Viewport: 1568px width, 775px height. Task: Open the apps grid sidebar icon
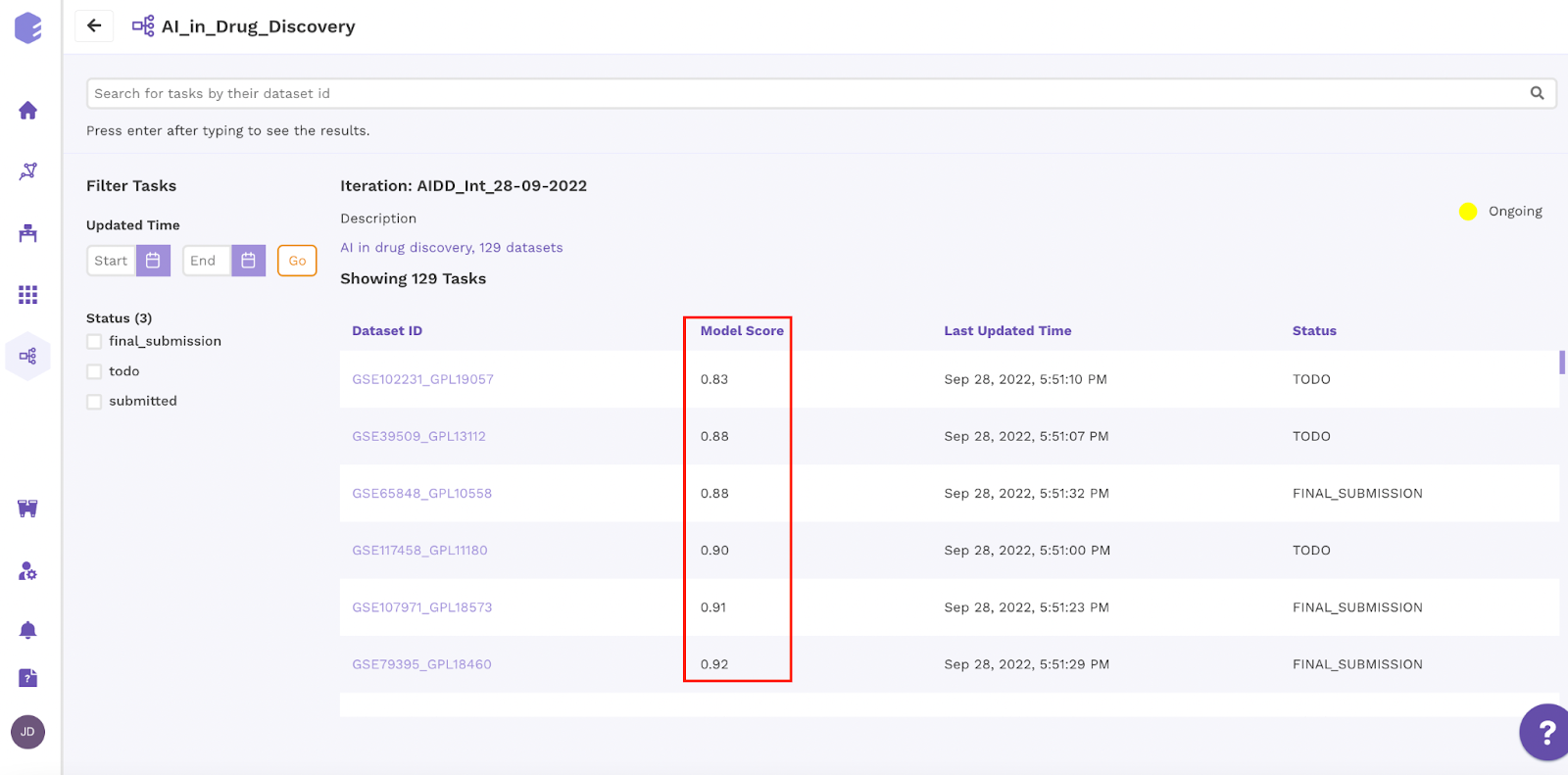pos(27,294)
